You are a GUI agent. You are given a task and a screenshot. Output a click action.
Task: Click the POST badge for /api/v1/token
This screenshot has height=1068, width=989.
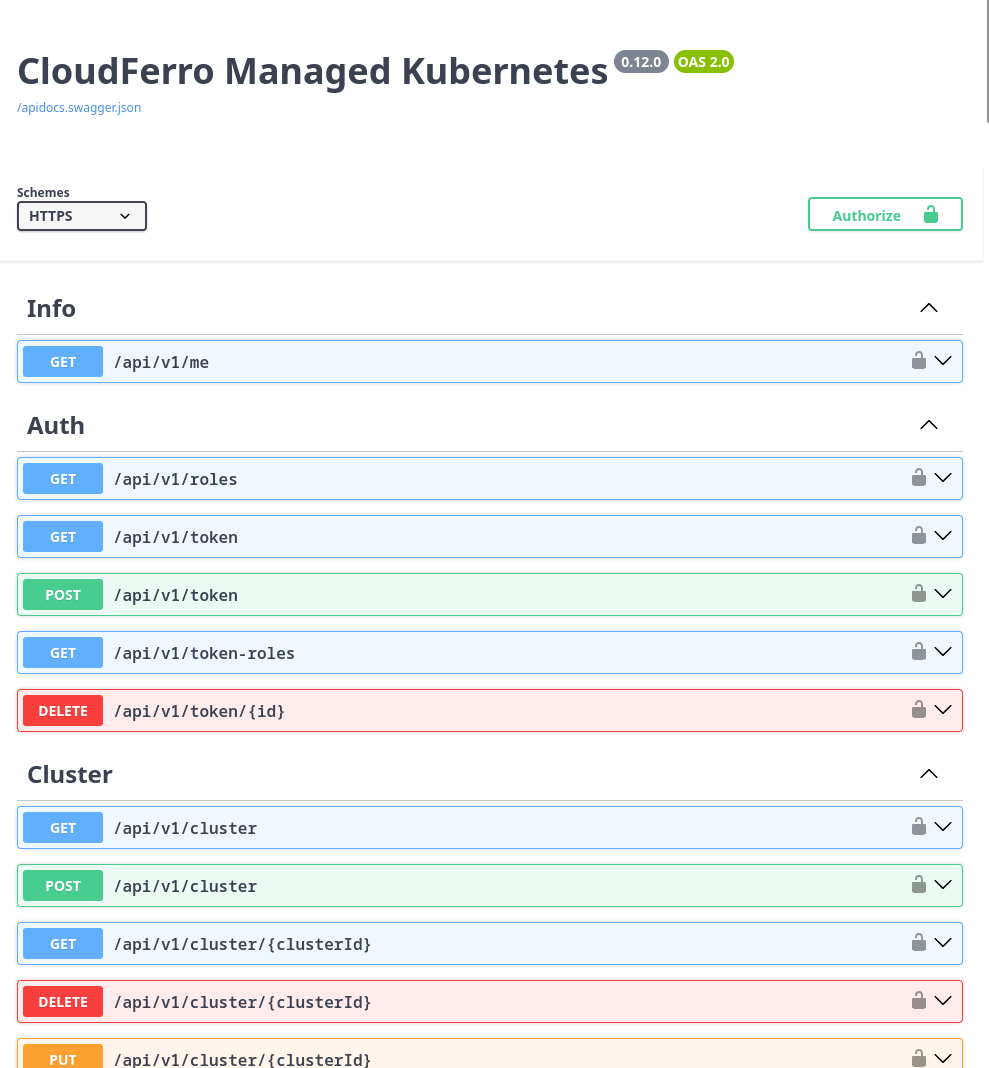[63, 595]
